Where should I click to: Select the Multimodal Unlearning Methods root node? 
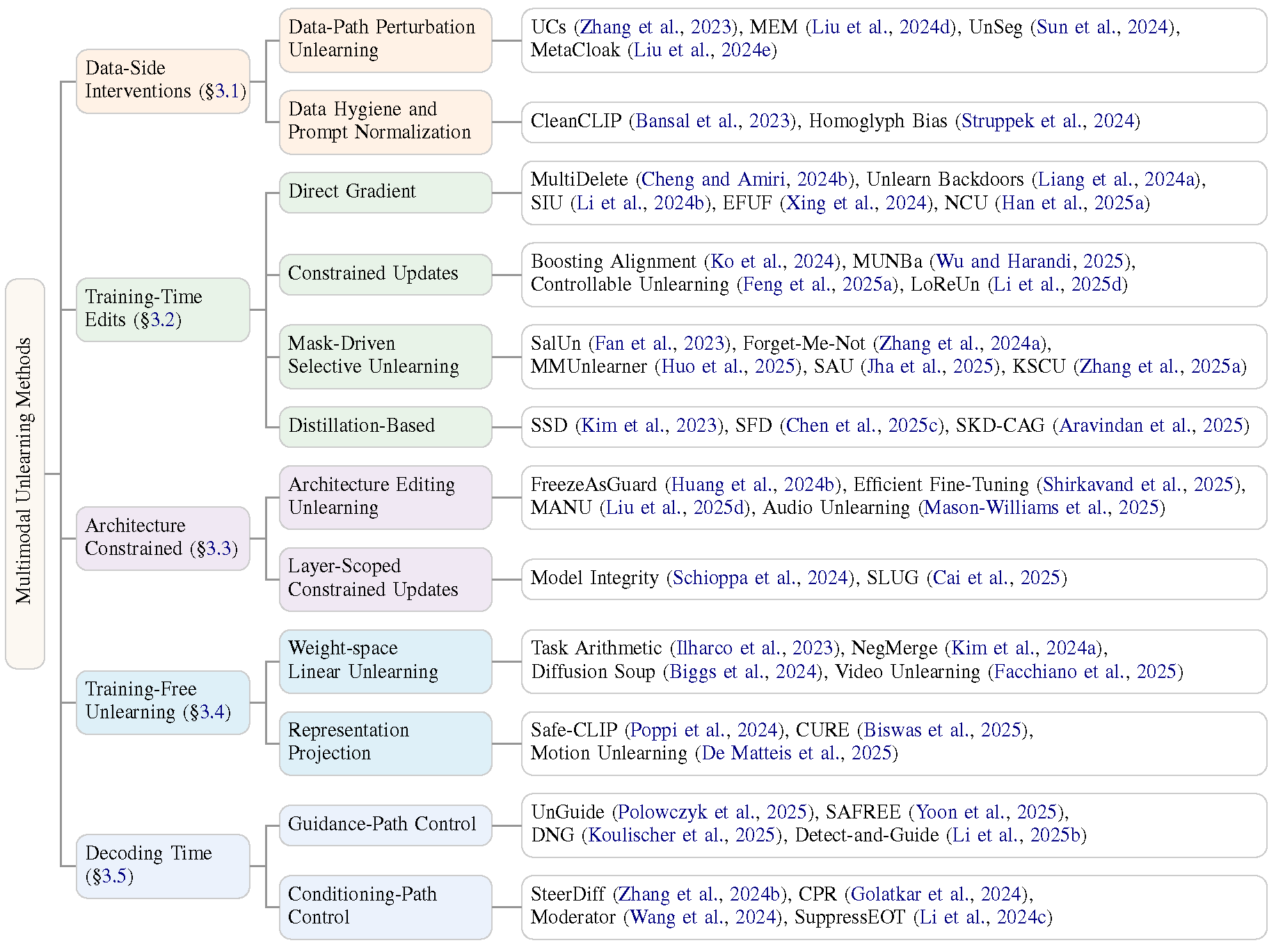pos(25,474)
